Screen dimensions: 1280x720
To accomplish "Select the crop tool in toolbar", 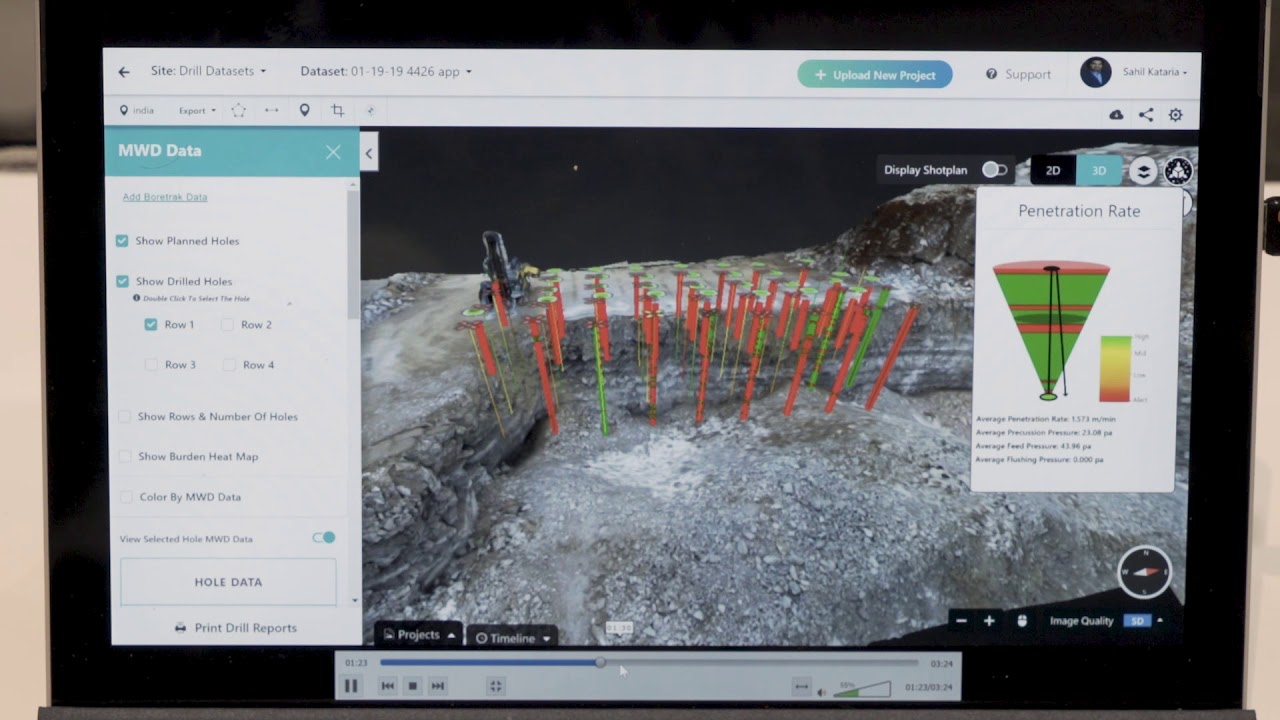I will coord(337,111).
